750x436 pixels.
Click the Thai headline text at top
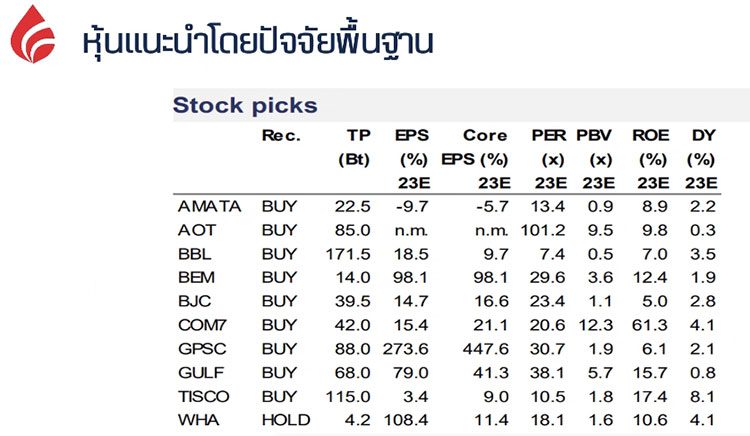[x=258, y=43]
